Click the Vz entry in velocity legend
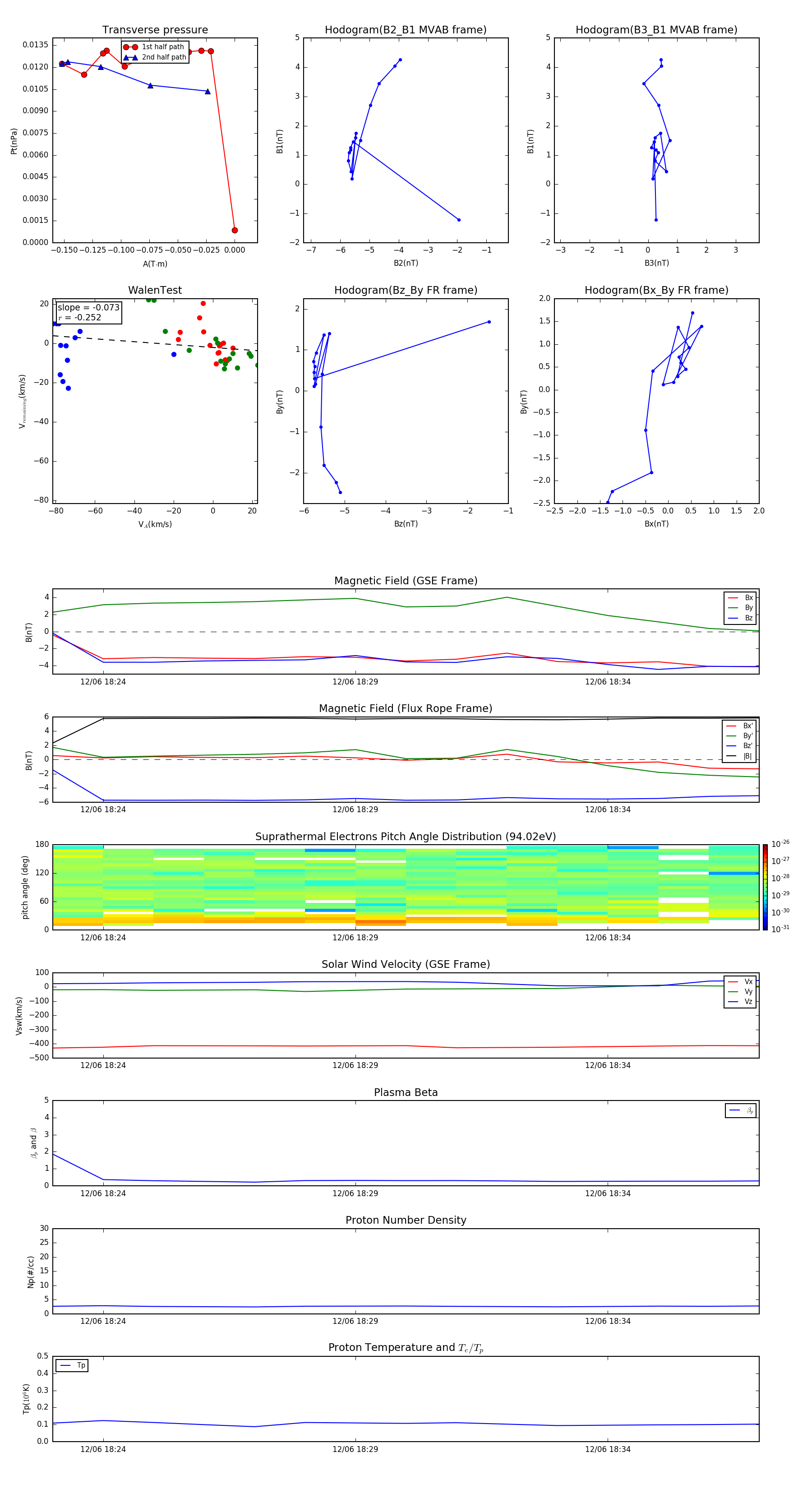Image resolution: width=812 pixels, height=1489 pixels. pyautogui.click(x=741, y=1002)
